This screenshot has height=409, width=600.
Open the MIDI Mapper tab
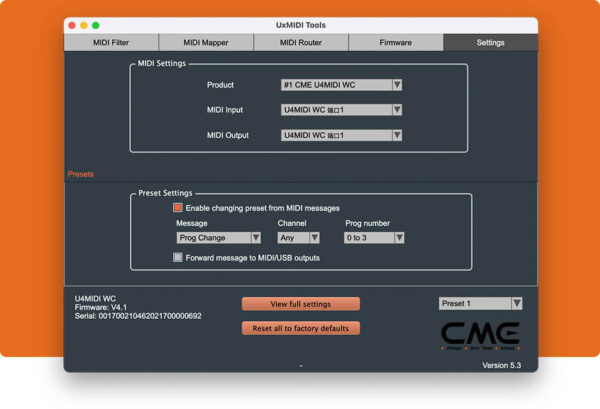[x=206, y=42]
